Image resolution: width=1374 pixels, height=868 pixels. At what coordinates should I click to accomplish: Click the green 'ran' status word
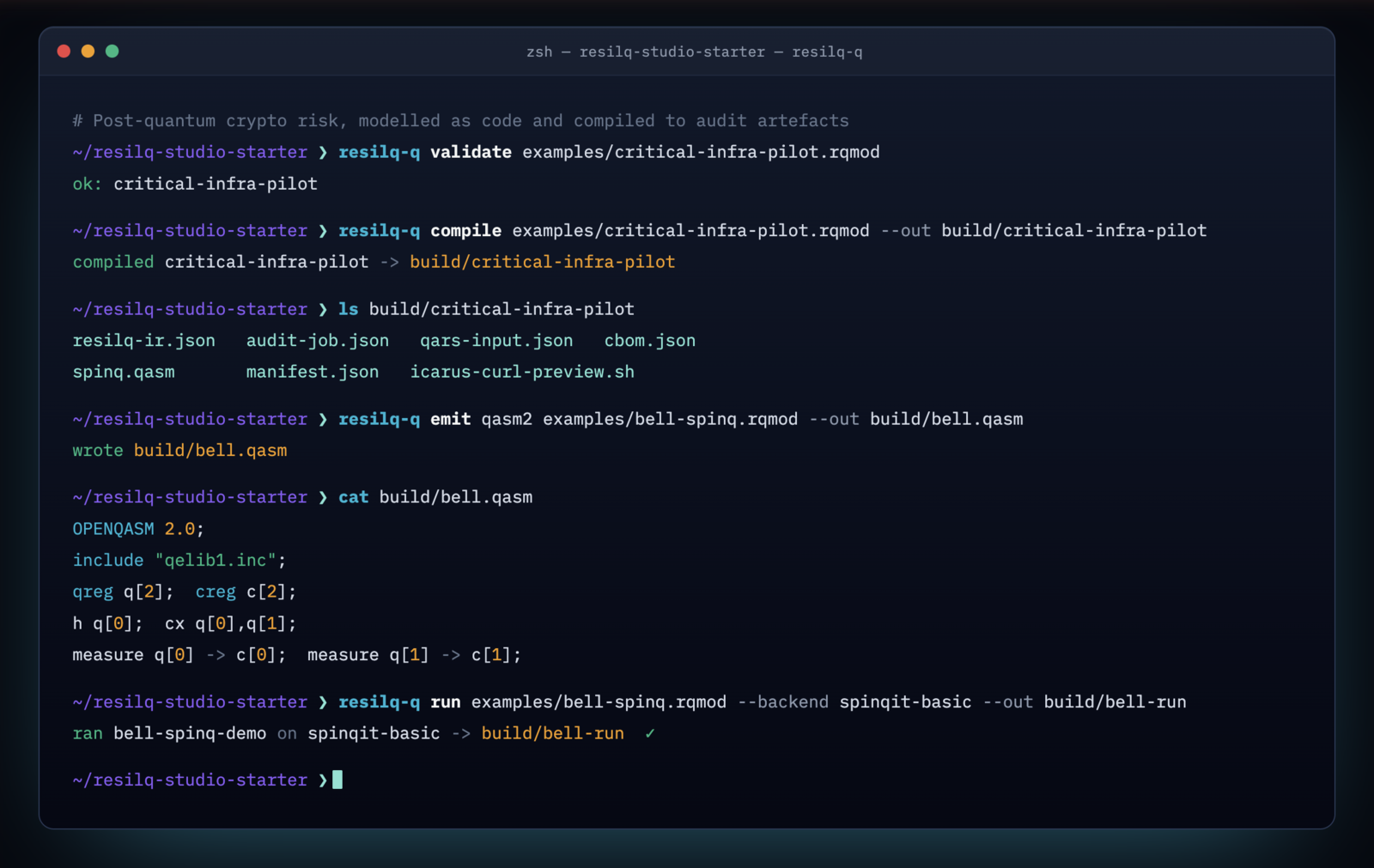88,734
